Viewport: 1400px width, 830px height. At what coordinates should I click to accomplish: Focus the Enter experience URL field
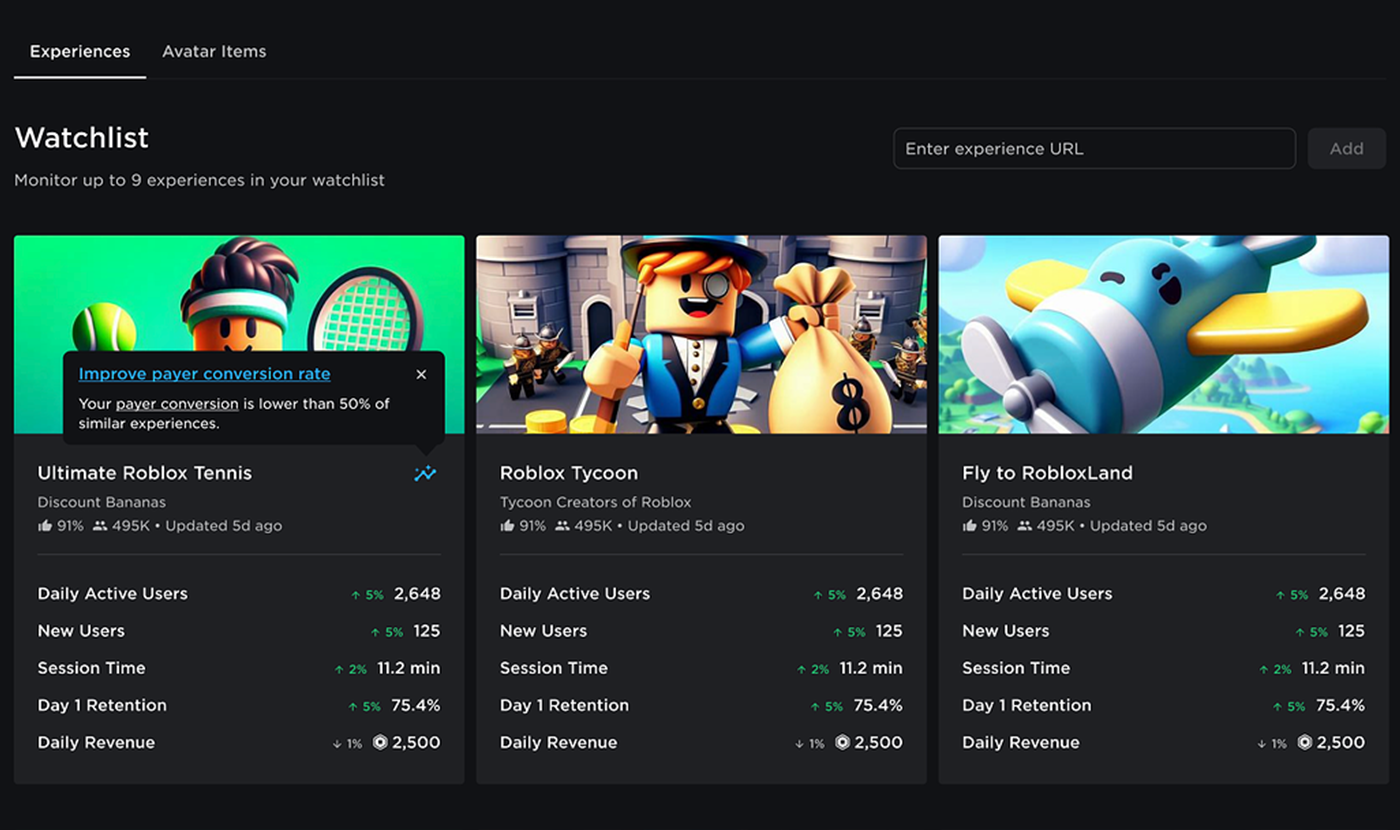[1094, 148]
